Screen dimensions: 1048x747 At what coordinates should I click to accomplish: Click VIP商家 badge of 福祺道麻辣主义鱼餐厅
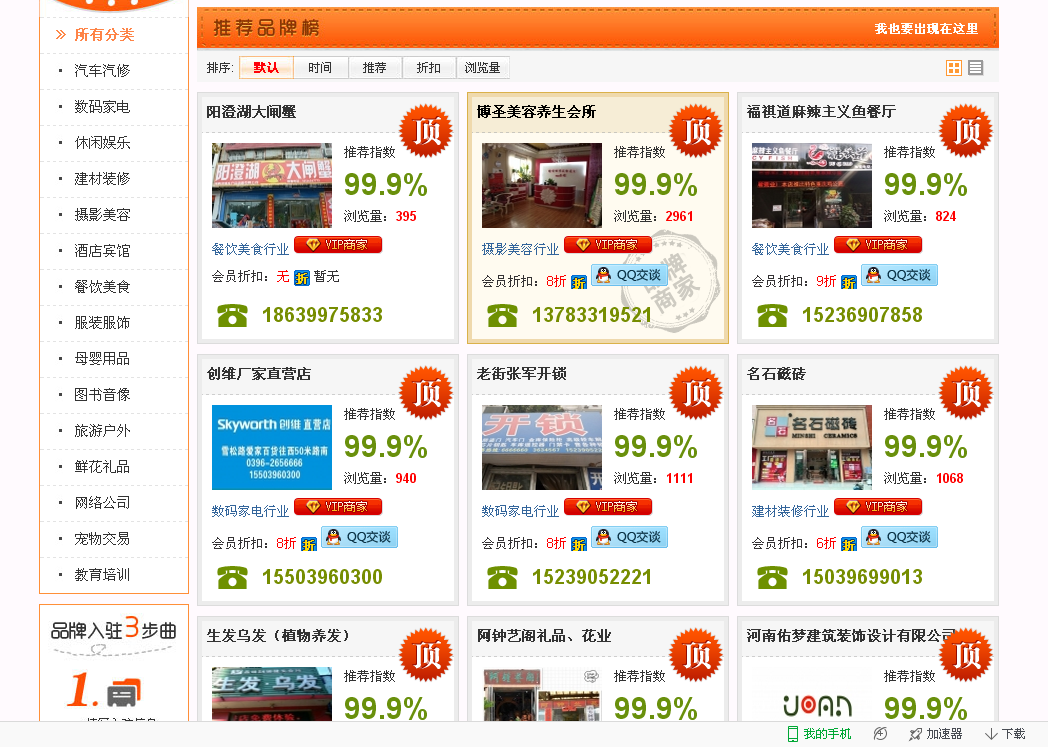pyautogui.click(x=878, y=245)
